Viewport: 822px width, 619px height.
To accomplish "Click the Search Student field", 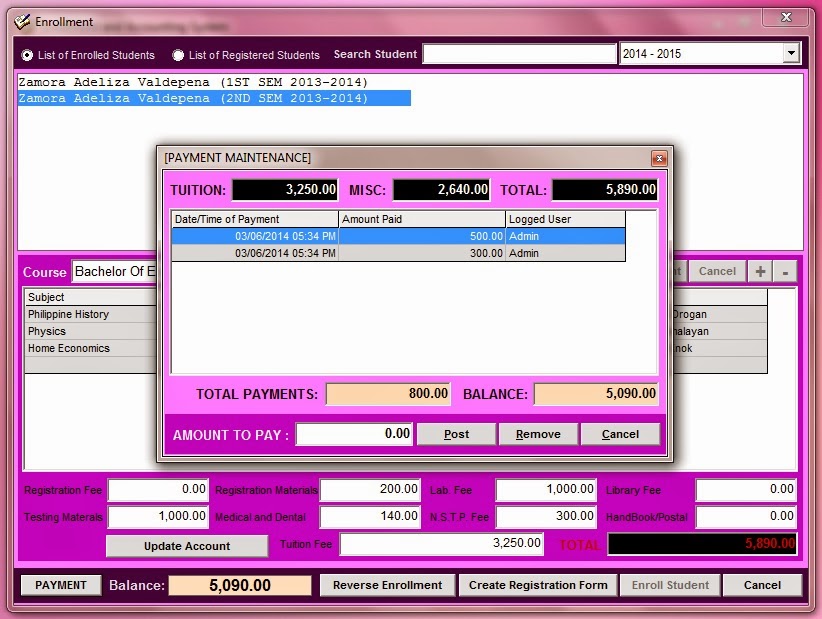I will click(519, 54).
